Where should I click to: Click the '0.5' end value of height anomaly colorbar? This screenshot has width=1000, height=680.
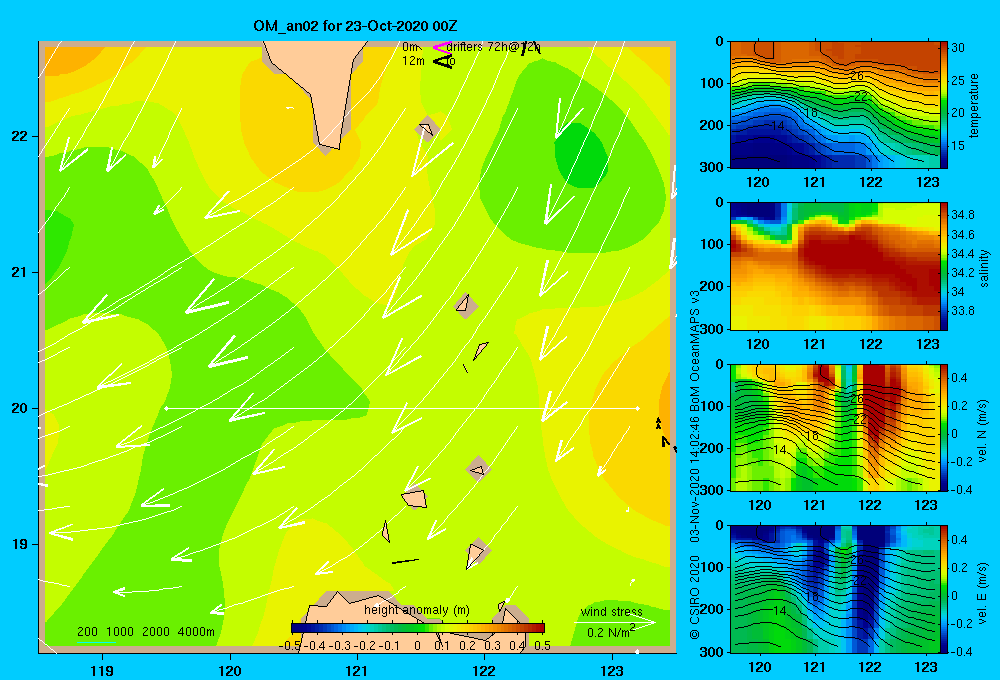coord(542,646)
